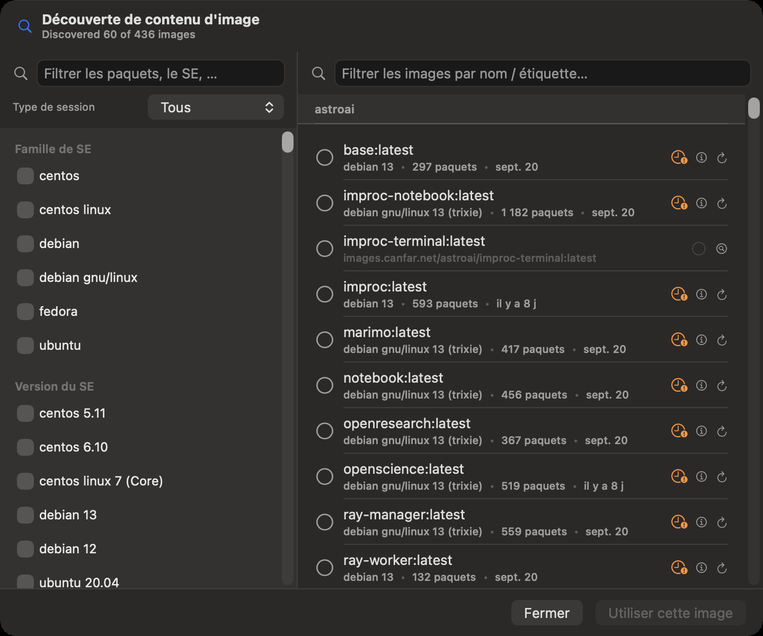Click dashed circle status icon on improc-terminal:latest
This screenshot has height=636, width=763.
pyautogui.click(x=699, y=249)
